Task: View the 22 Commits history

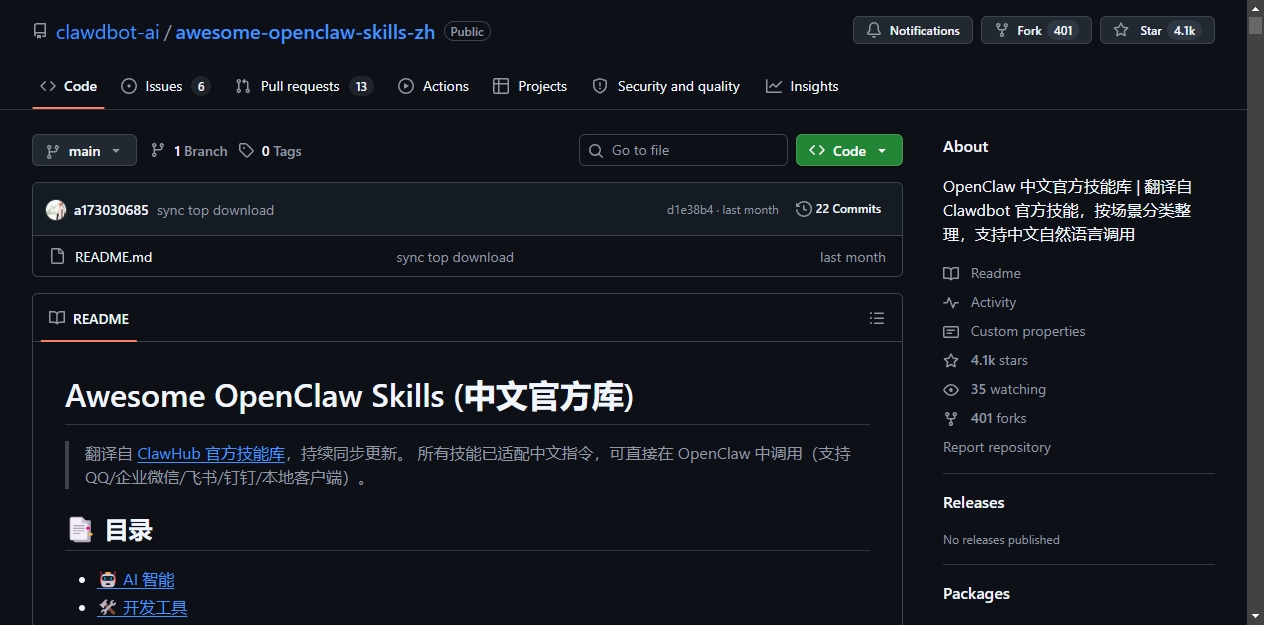Action: (838, 209)
